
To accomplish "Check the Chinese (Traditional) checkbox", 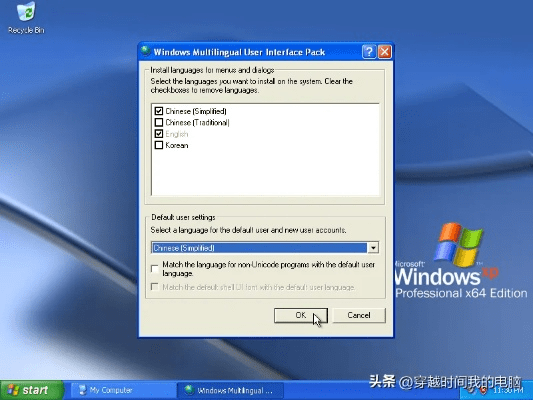I will tap(159, 122).
